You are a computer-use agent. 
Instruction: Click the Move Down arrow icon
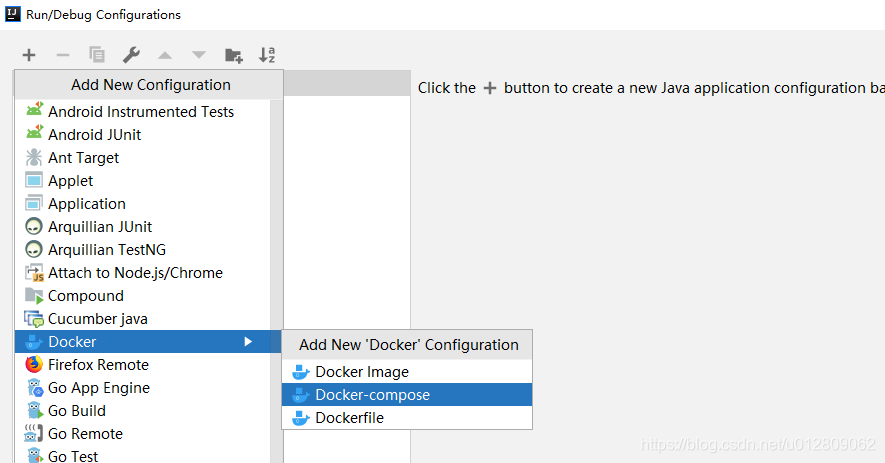[199, 55]
